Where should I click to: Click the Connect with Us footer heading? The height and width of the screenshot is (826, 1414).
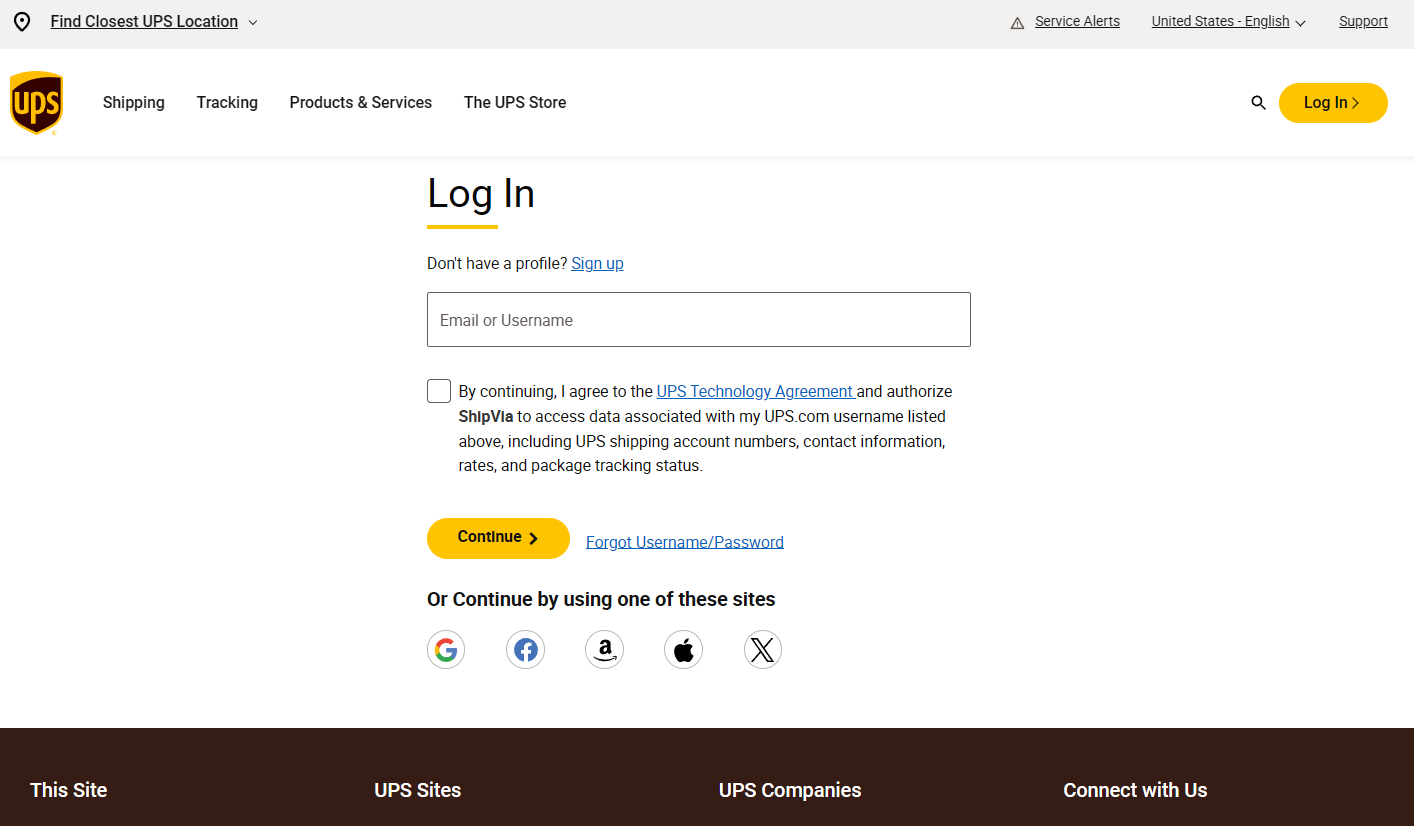[x=1135, y=790]
